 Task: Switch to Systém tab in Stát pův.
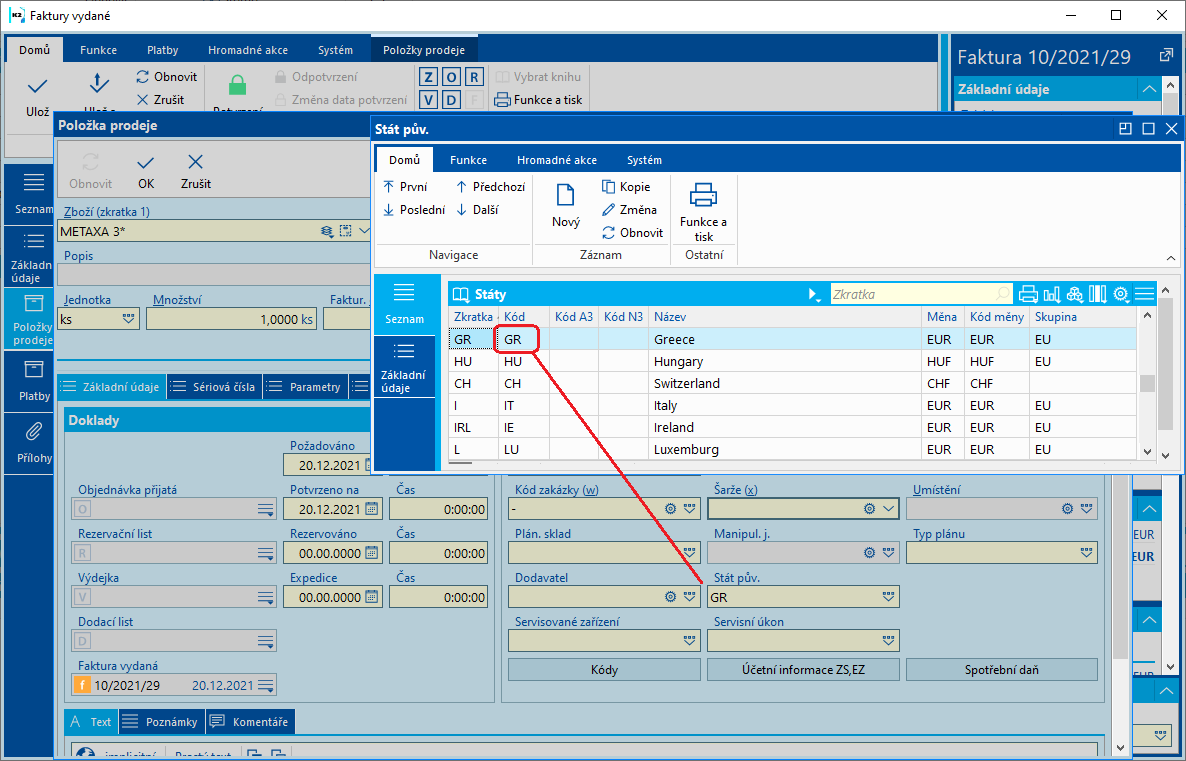pyautogui.click(x=644, y=160)
